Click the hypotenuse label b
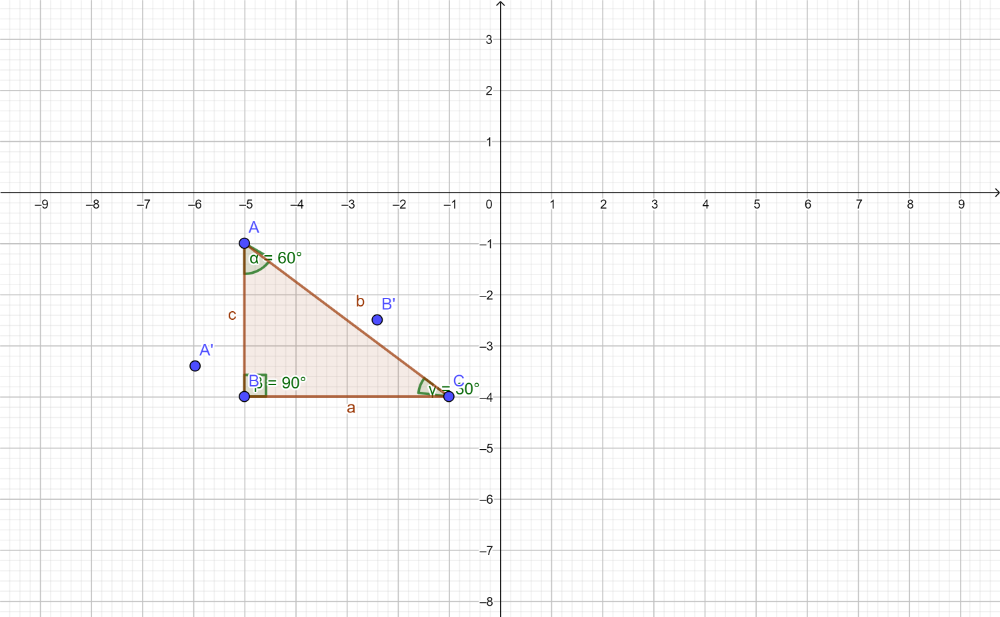This screenshot has height=617, width=1000. [360, 301]
